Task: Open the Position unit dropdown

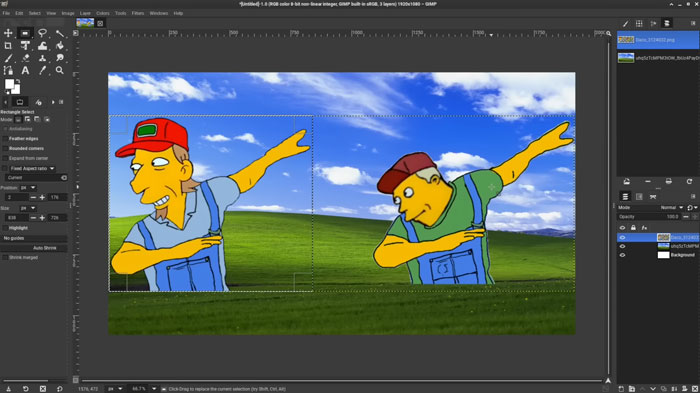Action: pos(28,188)
